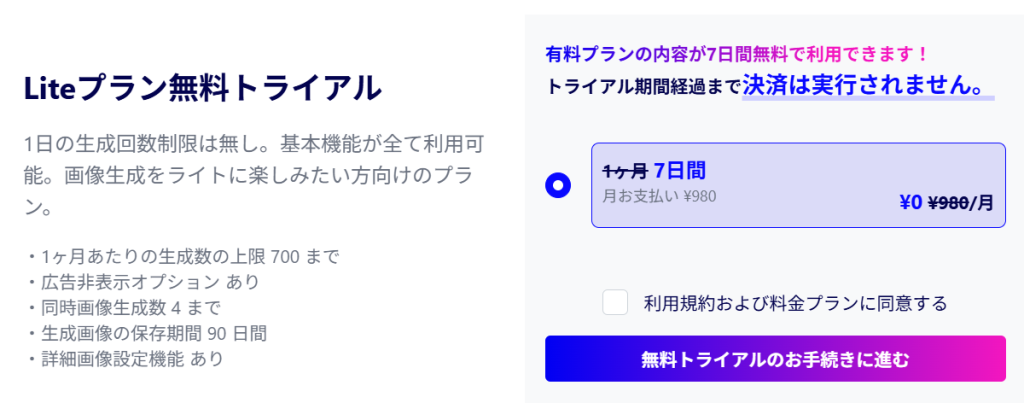Click the strikethrough ¥980/月 price
1024x403 pixels.
coord(961,203)
